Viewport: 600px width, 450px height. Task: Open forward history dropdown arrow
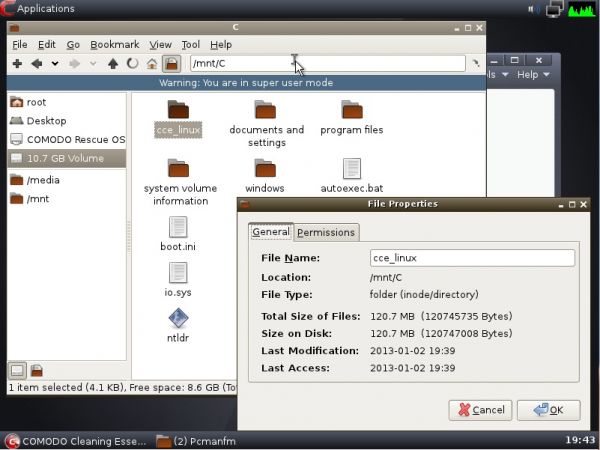(95, 64)
